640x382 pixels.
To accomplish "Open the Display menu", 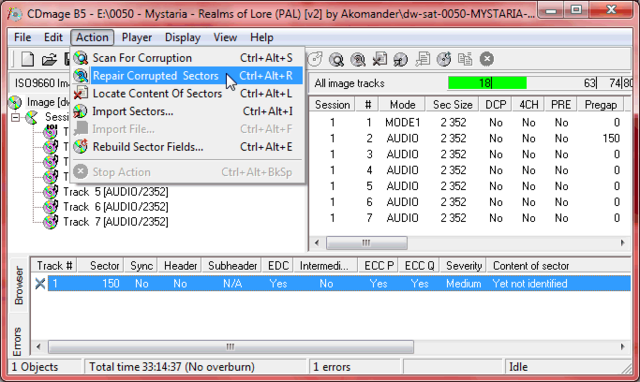I will click(x=182, y=38).
